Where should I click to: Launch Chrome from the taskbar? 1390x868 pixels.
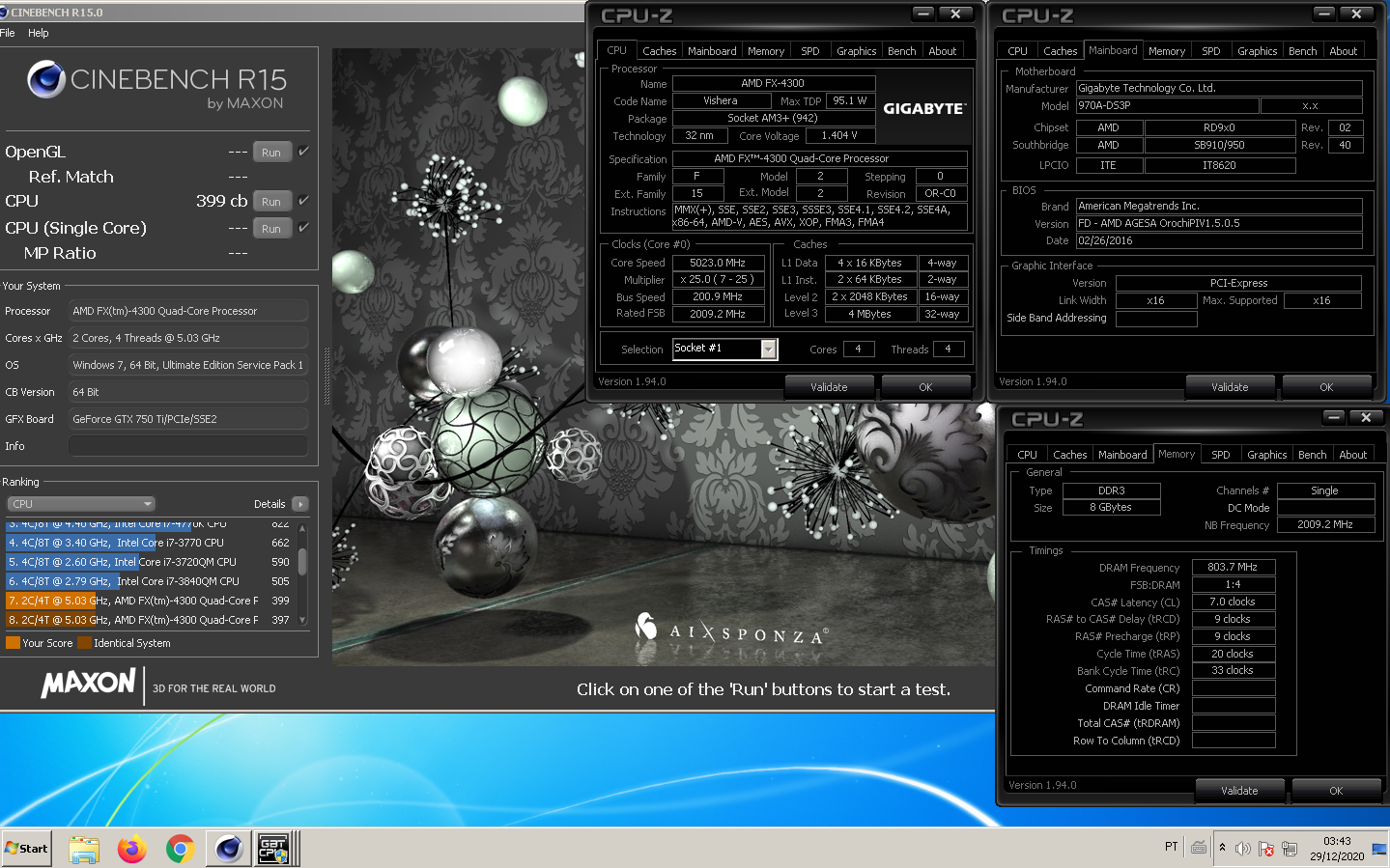tap(180, 849)
